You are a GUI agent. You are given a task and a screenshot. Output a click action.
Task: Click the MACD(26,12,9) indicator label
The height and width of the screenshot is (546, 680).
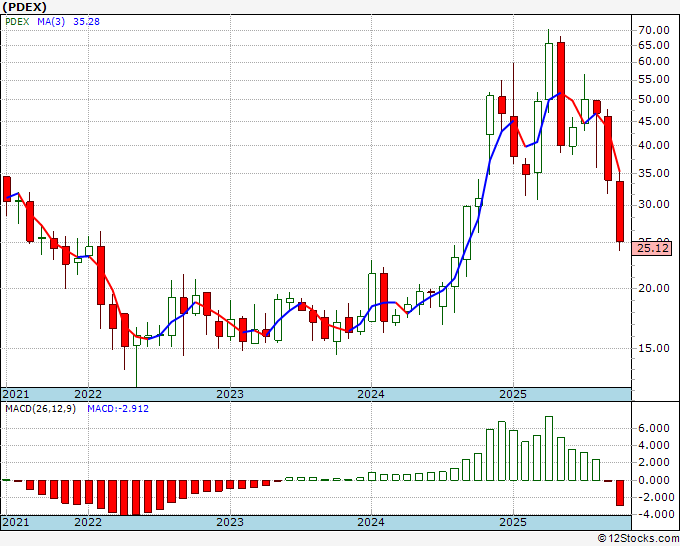pos(40,409)
